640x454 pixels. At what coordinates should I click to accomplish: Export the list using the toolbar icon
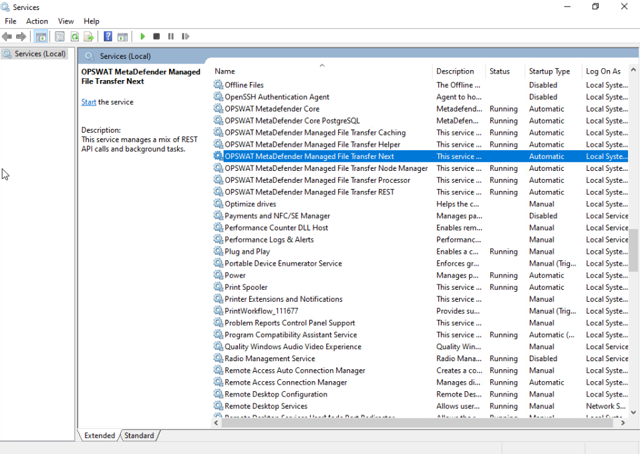pyautogui.click(x=89, y=37)
